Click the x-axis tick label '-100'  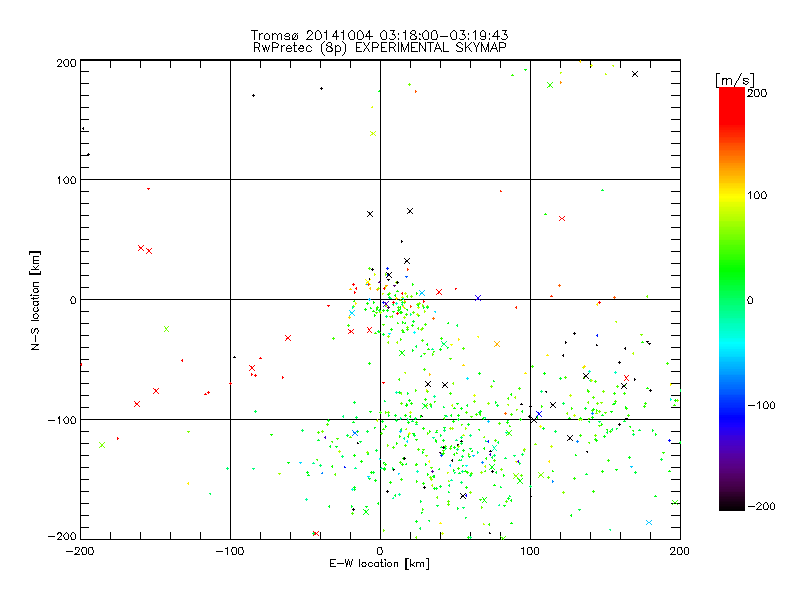230,551
